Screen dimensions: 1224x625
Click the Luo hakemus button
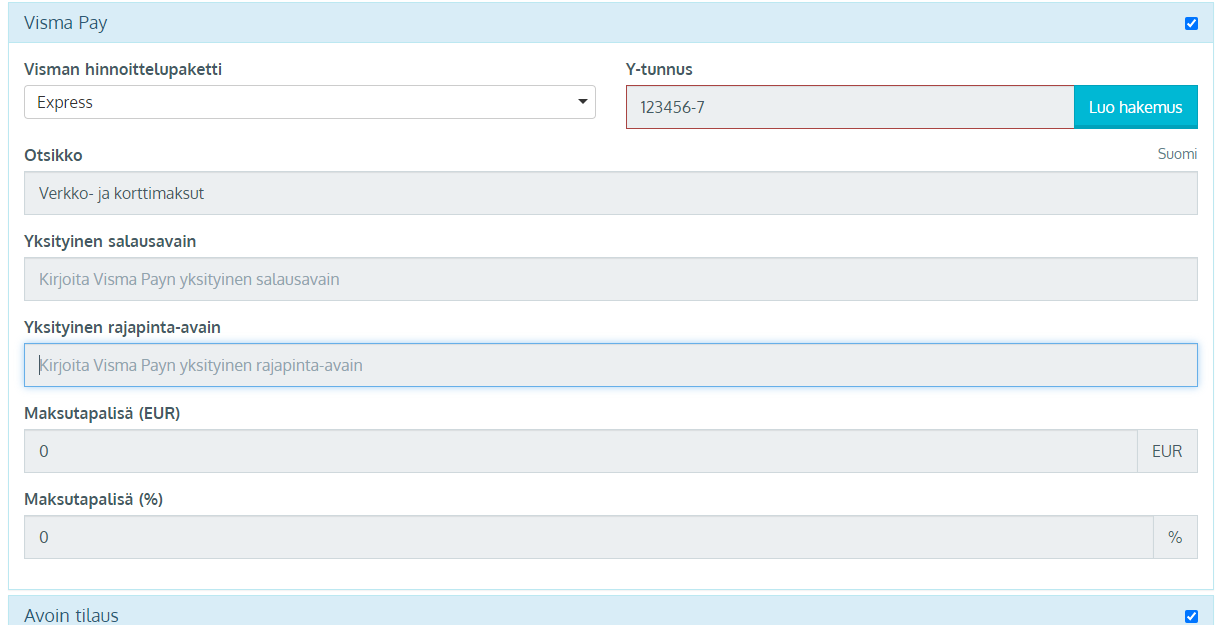[1136, 107]
